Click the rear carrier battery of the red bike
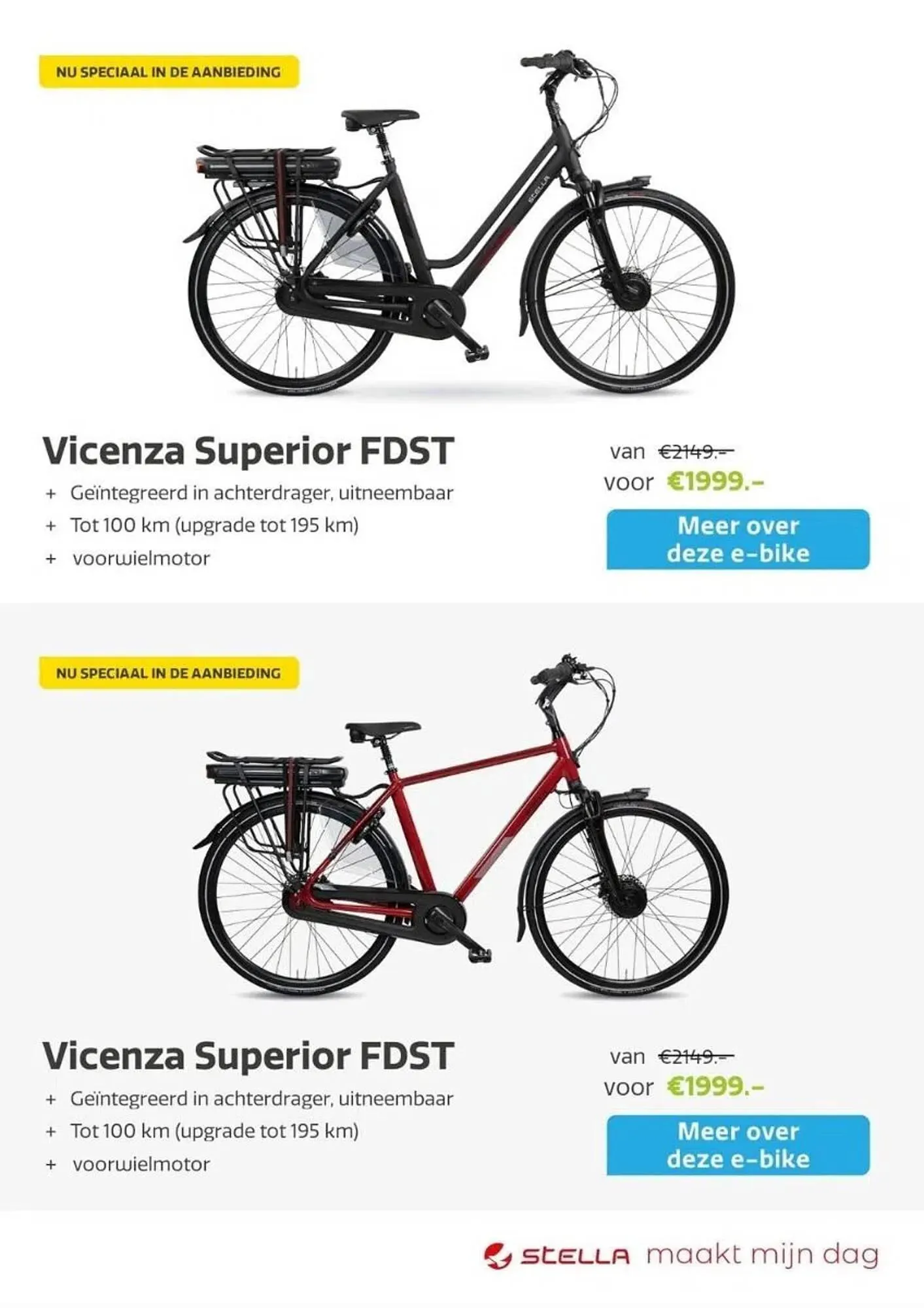The width and height of the screenshot is (924, 1308). pos(273,771)
